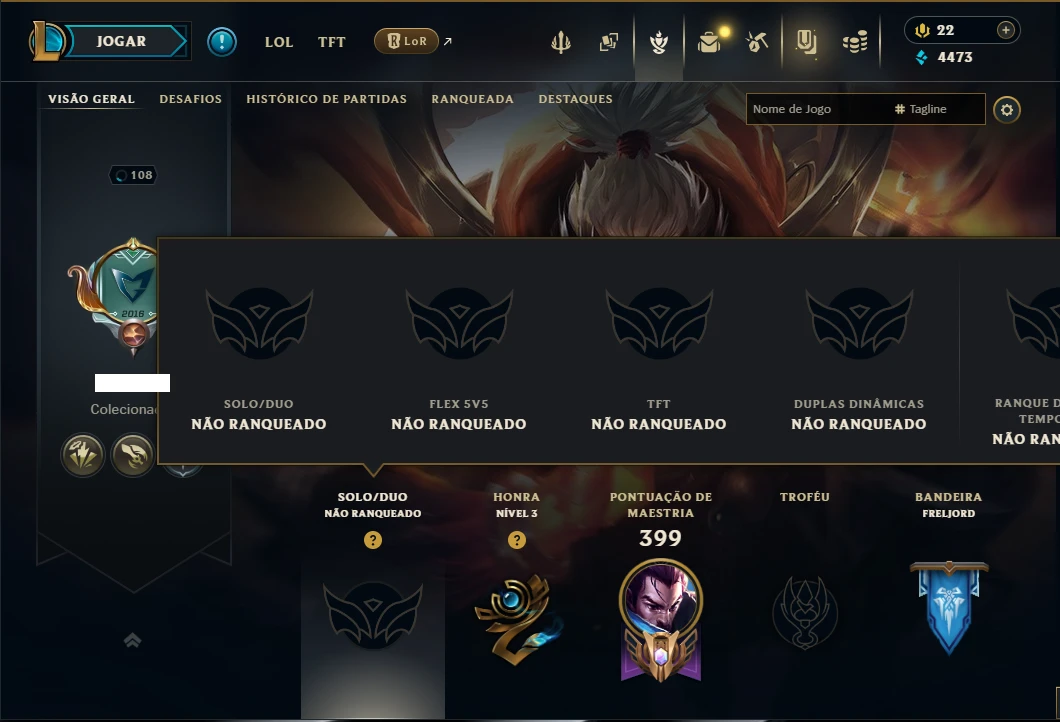This screenshot has height=722, width=1060.
Task: Open the Clash trophy icon in top bar
Action: [x=560, y=42]
